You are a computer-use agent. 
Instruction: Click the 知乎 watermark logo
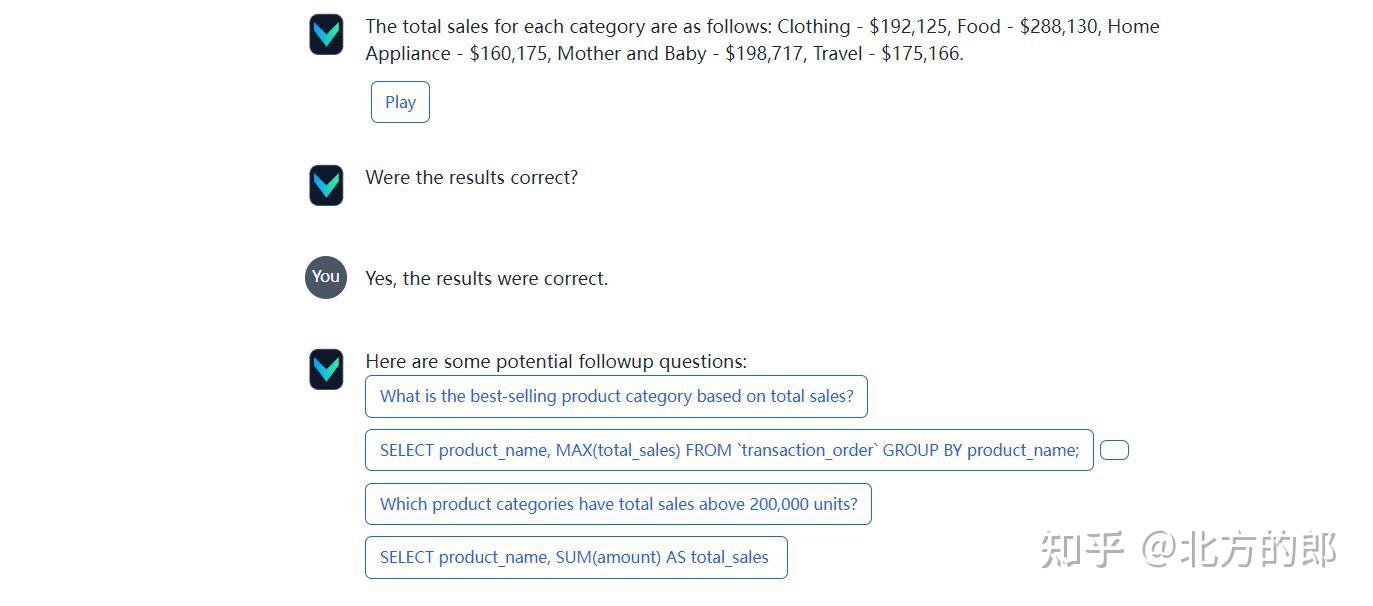tap(1082, 549)
